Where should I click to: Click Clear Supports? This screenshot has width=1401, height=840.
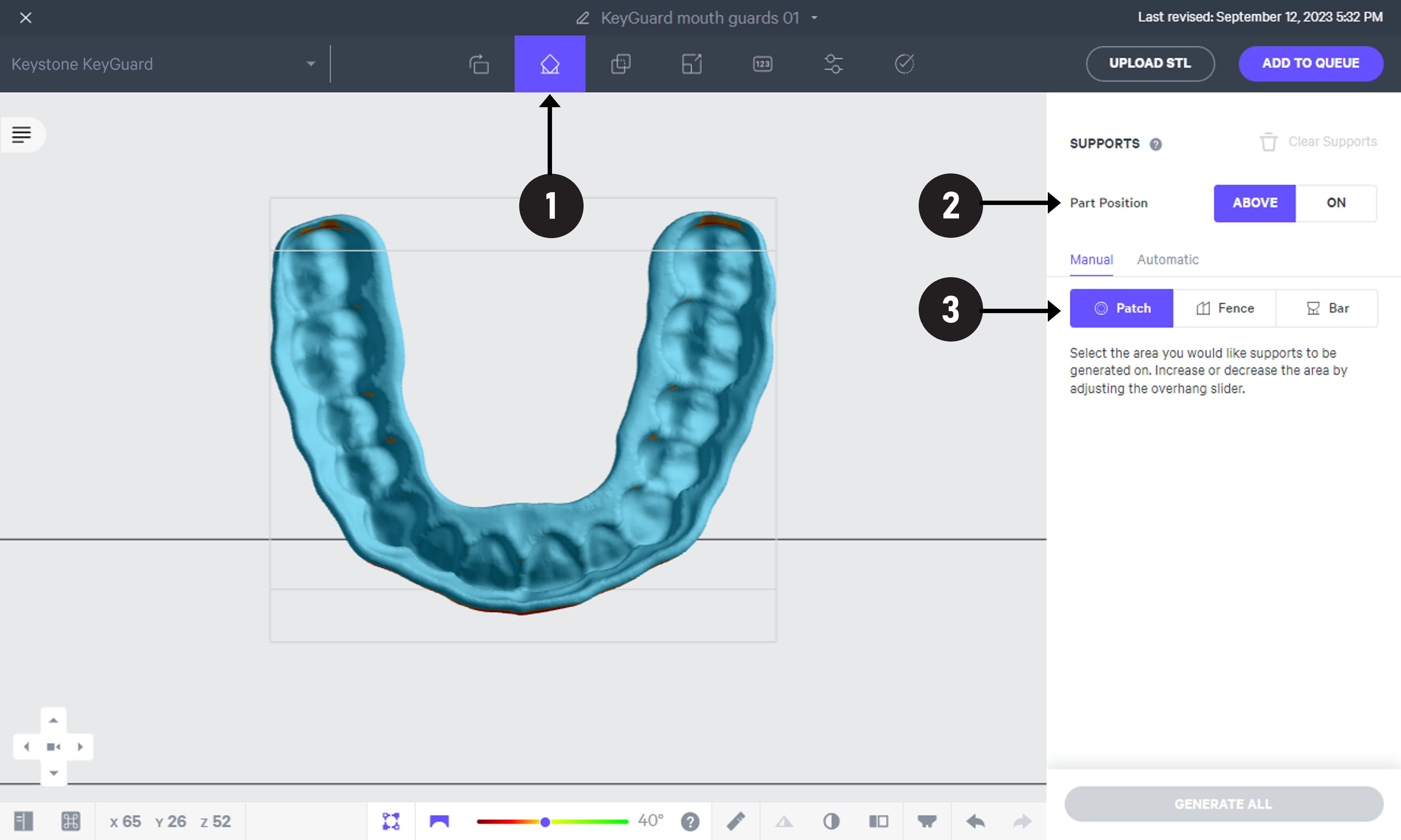click(1318, 142)
